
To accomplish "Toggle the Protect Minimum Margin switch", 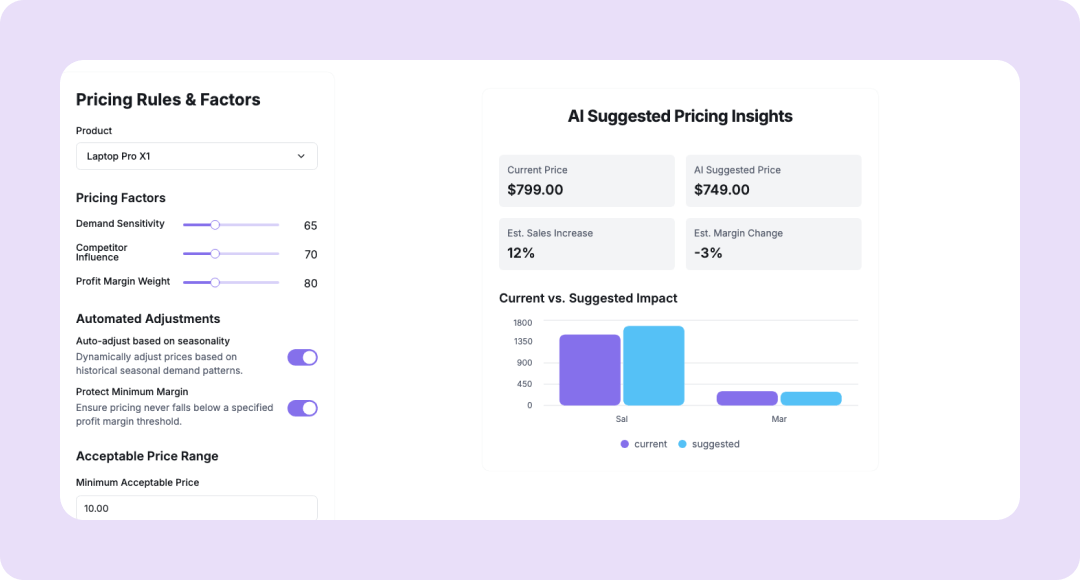I will point(302,408).
